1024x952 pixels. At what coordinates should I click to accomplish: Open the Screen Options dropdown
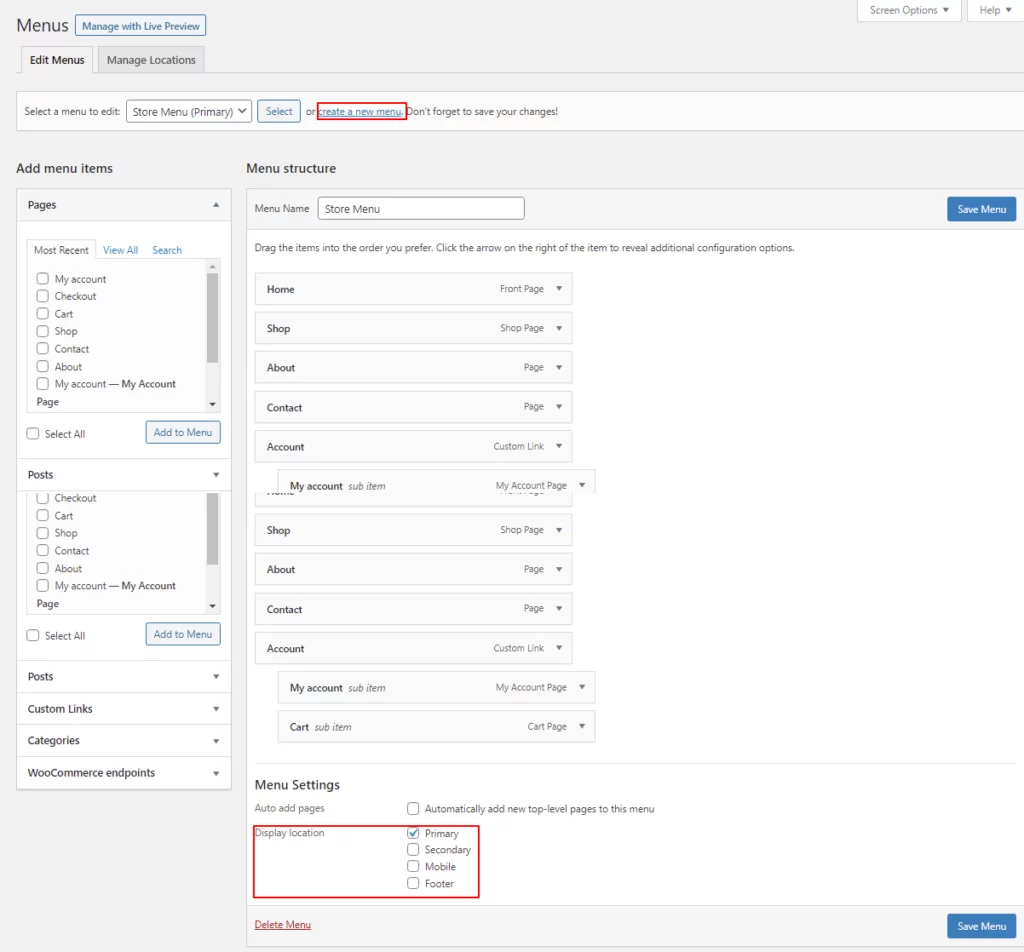point(909,11)
